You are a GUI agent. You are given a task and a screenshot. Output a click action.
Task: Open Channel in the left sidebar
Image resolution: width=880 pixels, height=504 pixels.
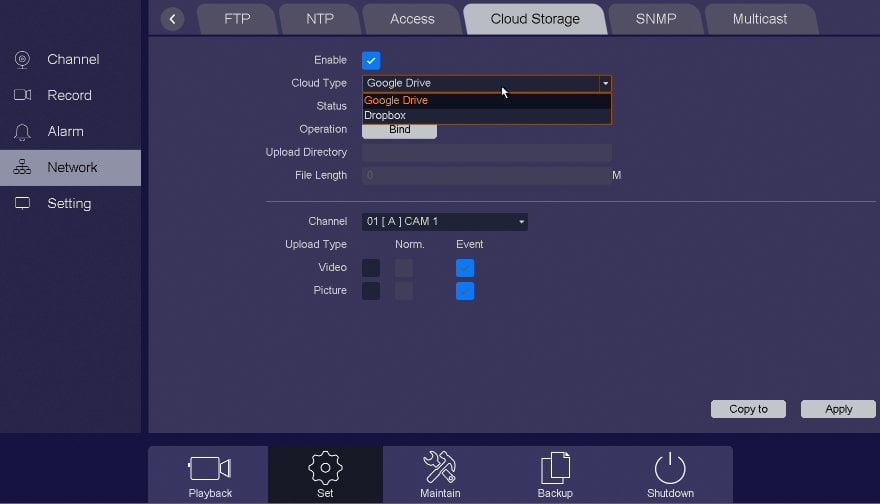coord(72,60)
